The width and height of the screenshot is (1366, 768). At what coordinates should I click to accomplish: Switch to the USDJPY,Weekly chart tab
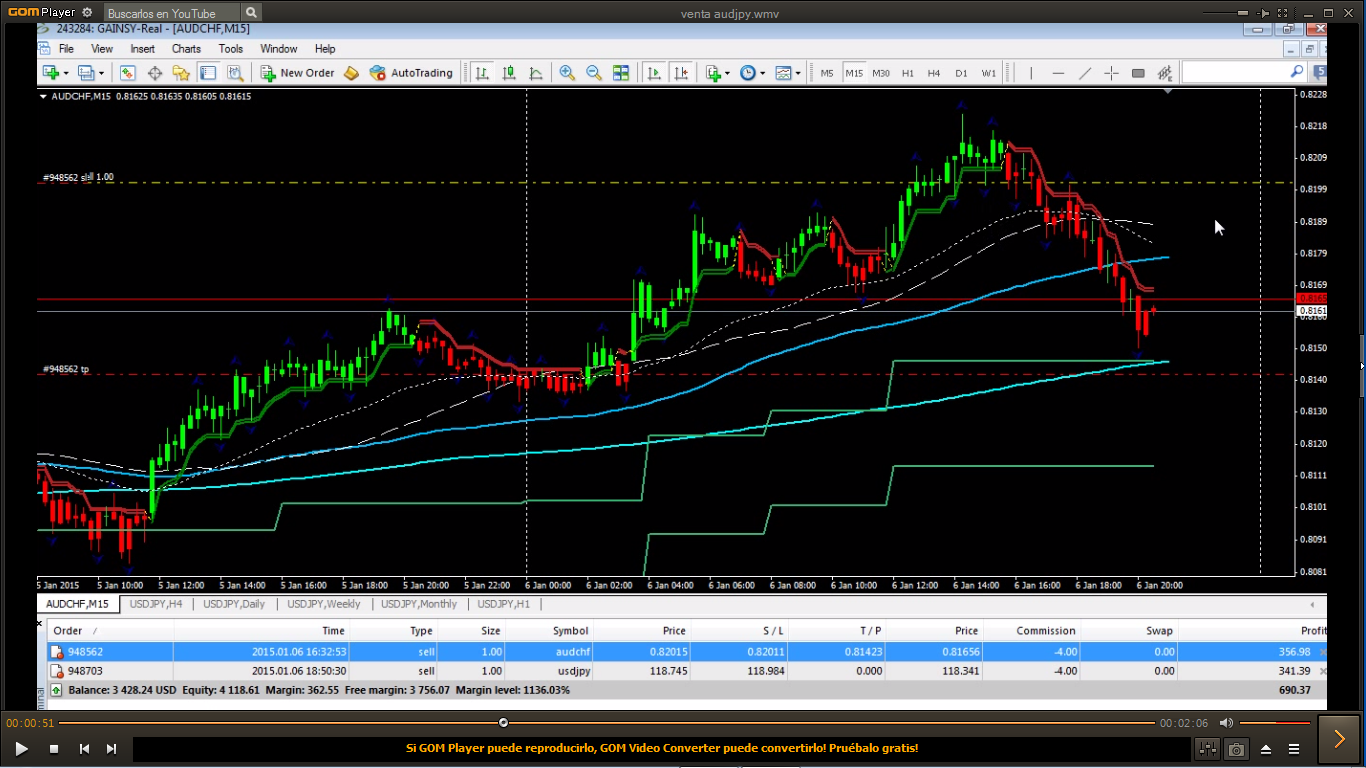point(323,604)
